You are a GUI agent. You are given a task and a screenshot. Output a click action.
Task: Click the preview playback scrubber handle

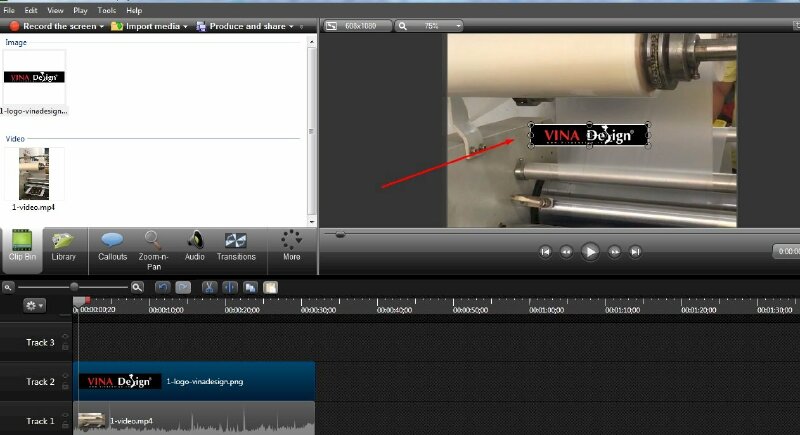pos(340,234)
